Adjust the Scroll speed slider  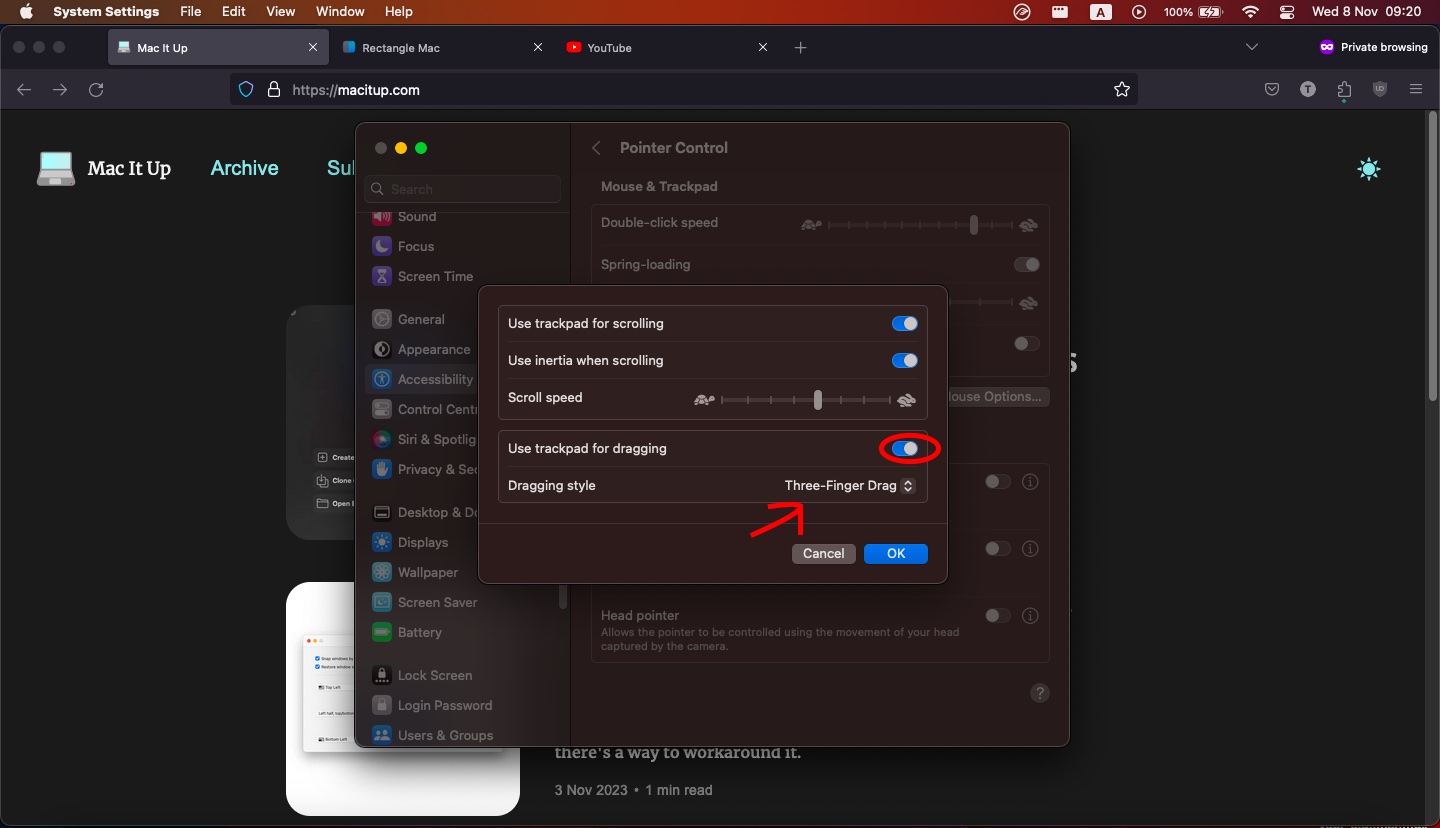(x=817, y=400)
